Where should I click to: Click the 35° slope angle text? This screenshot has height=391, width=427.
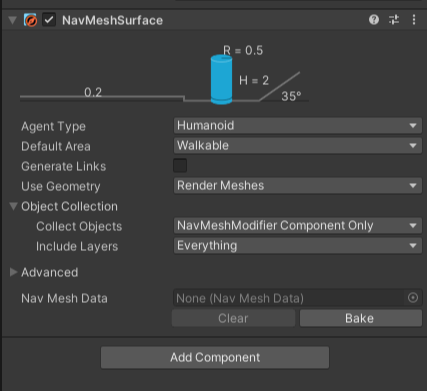click(291, 96)
